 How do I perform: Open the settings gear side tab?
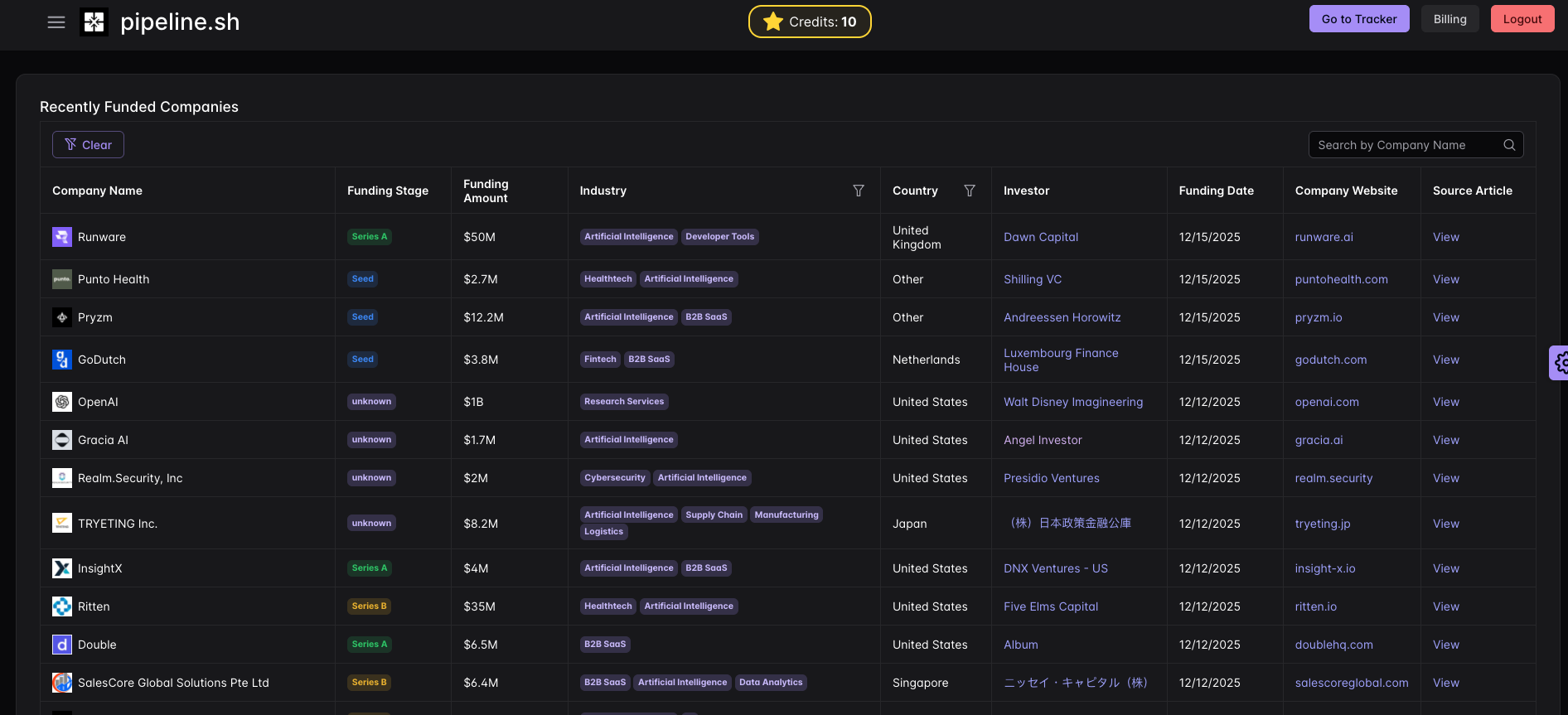click(x=1560, y=363)
